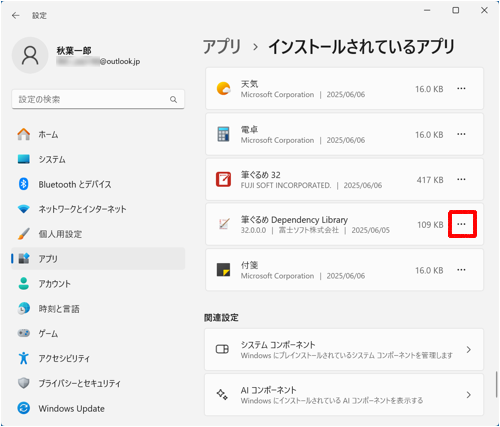Click the 付箋 app name text

pyautogui.click(x=249, y=265)
